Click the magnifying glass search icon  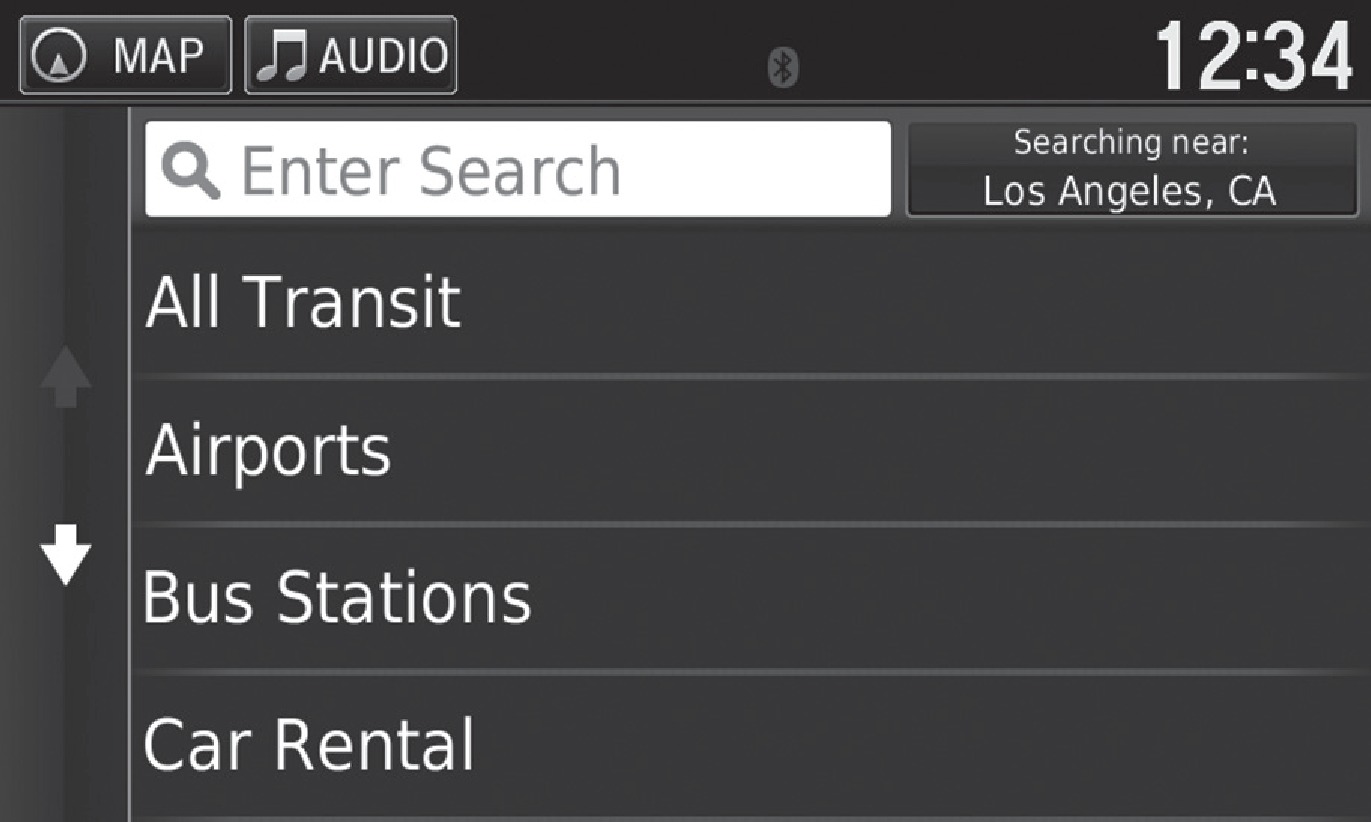190,171
